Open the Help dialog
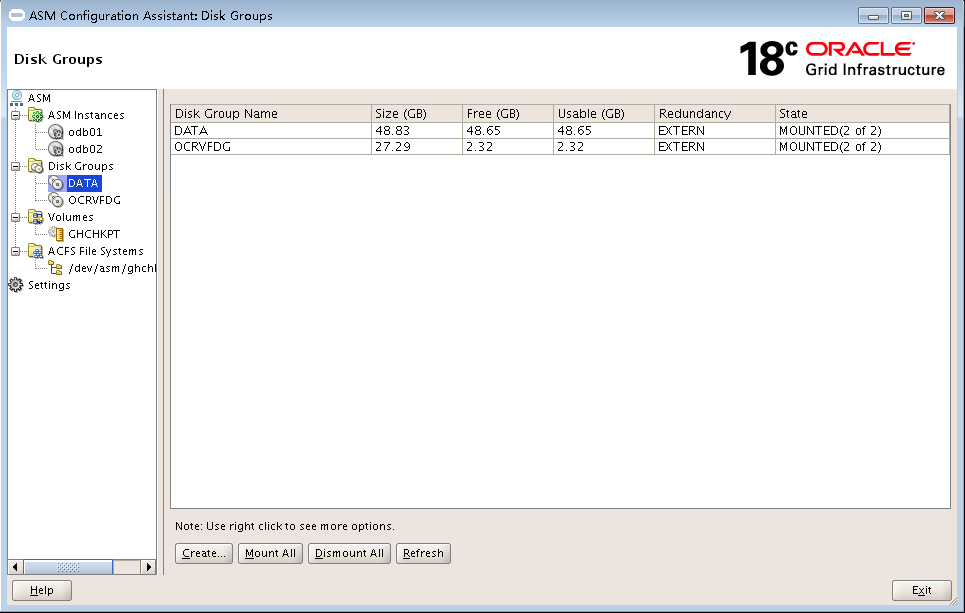Image resolution: width=965 pixels, height=613 pixels. (x=41, y=590)
